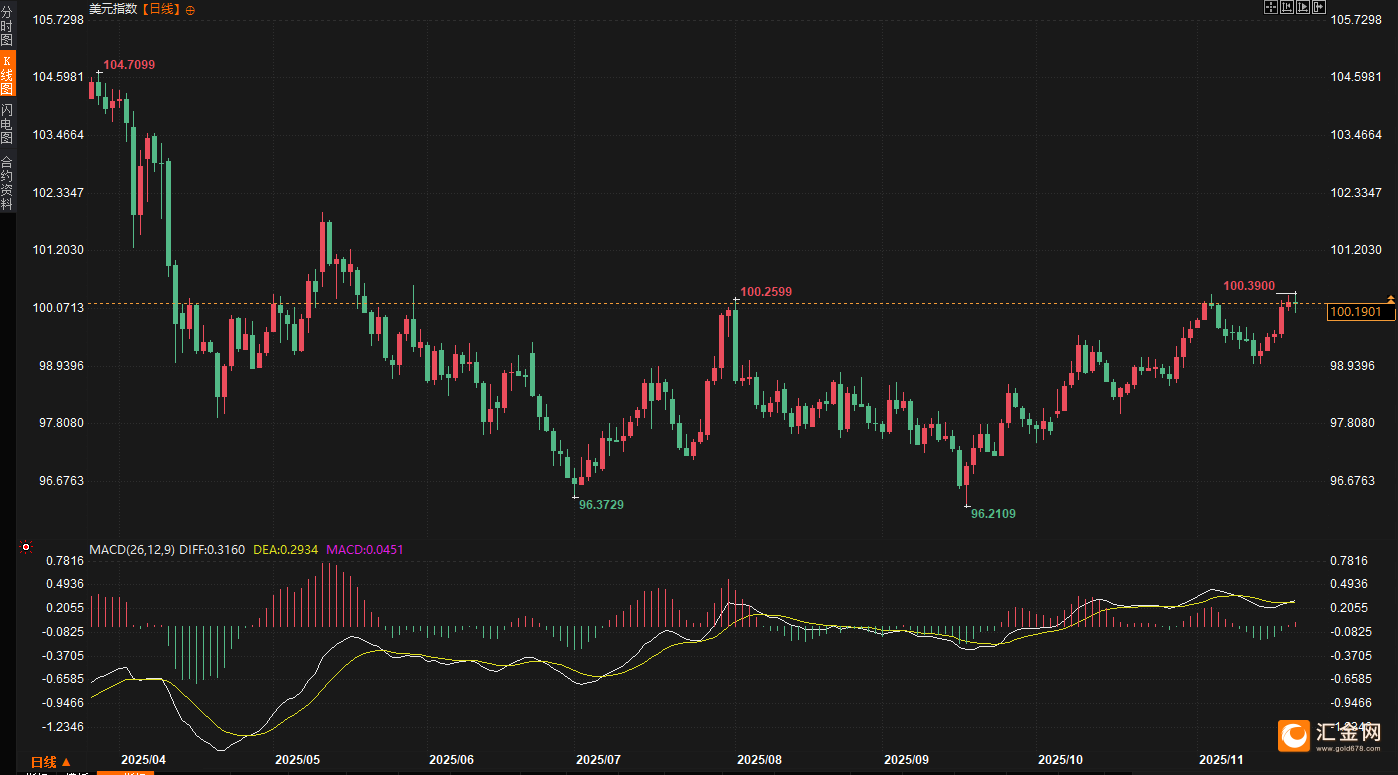The image size is (1398, 775).
Task: Open the red MACD indicator settings icon
Action: [x=26, y=548]
